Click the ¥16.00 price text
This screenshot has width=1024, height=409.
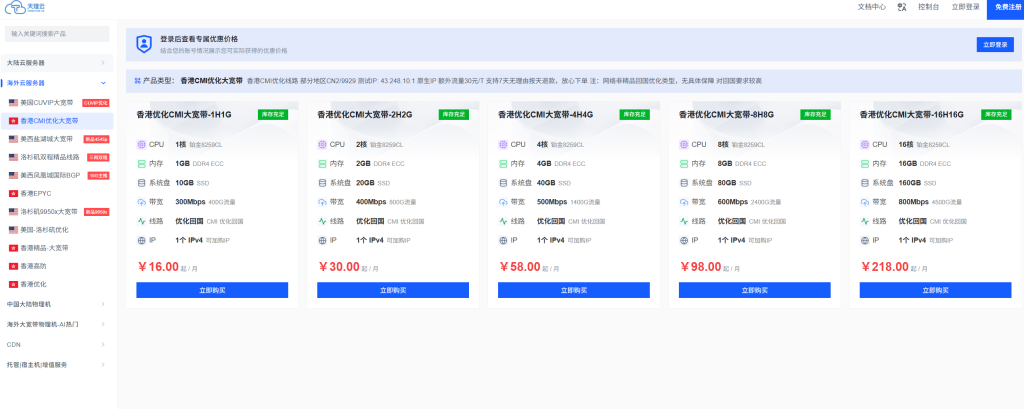pos(158,267)
